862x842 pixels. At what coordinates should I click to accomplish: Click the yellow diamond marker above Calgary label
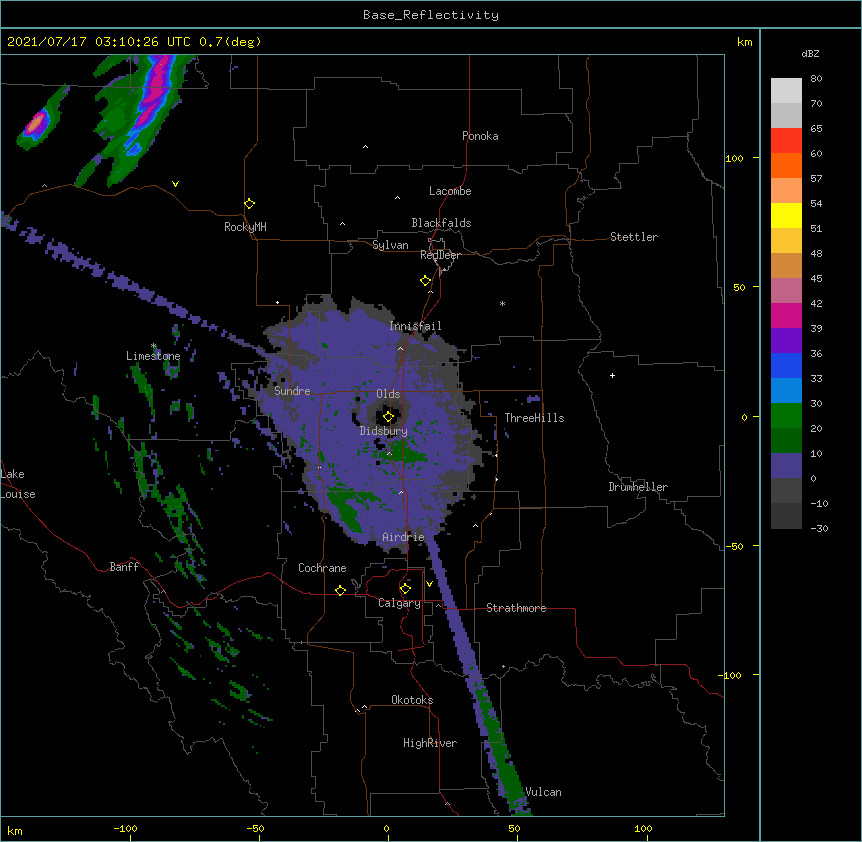[x=405, y=589]
